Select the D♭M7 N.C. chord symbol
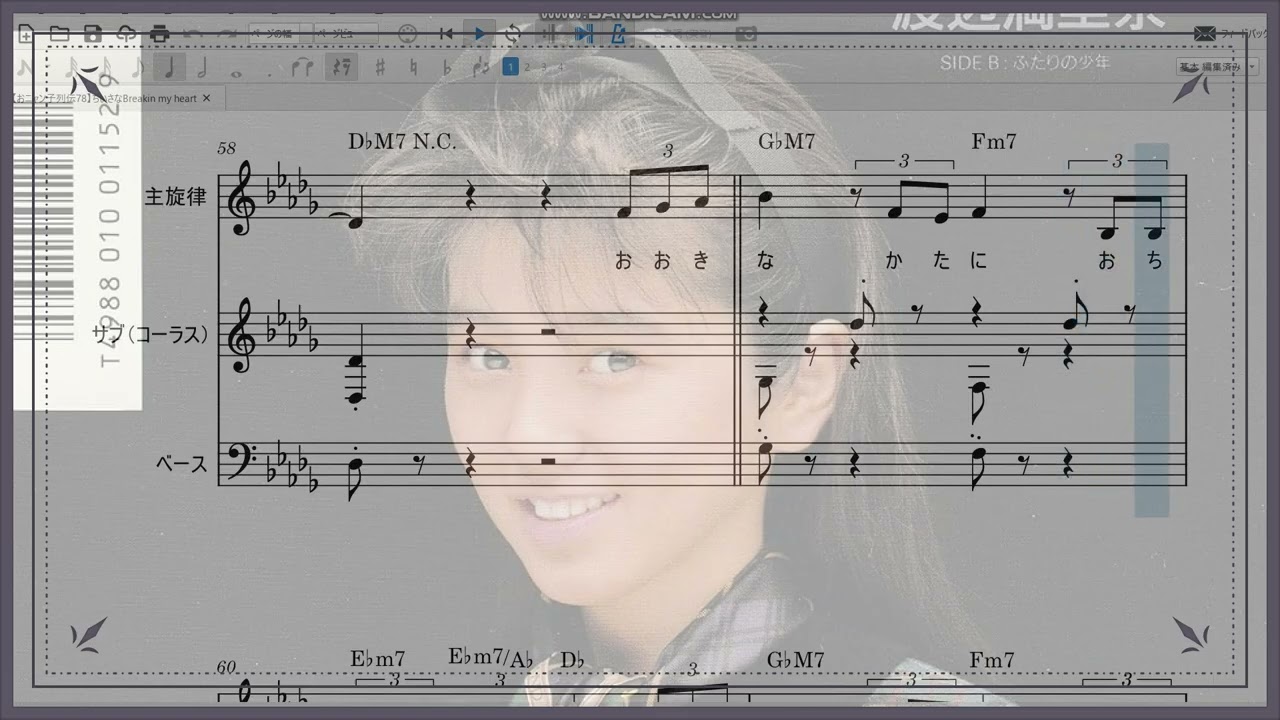This screenshot has width=1280, height=720. click(402, 141)
